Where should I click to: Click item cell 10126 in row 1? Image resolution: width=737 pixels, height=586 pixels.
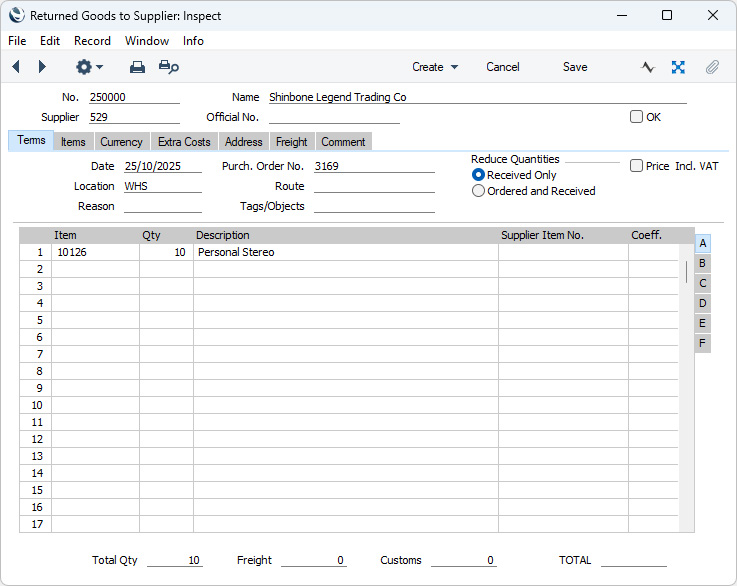click(95, 252)
